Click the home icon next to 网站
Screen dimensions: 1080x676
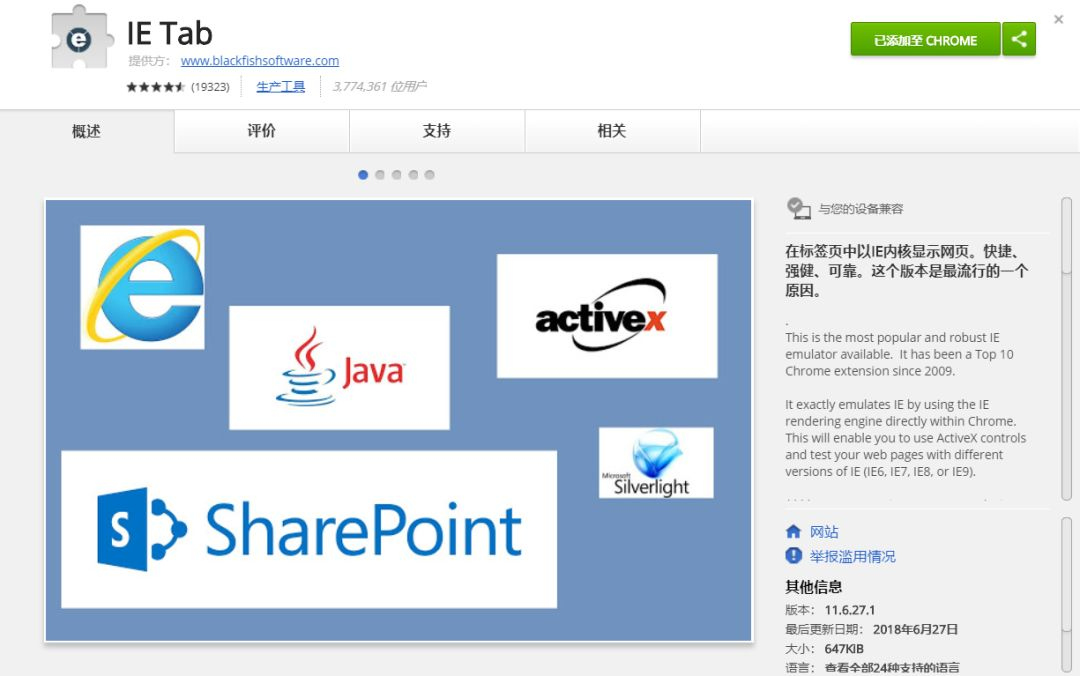(793, 531)
